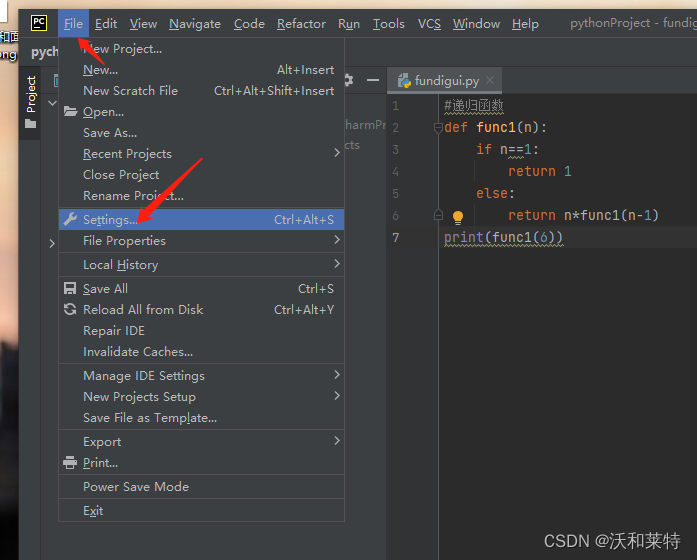Image resolution: width=697 pixels, height=560 pixels.
Task: Switch to the fundigui.py editor tab
Action: (446, 81)
